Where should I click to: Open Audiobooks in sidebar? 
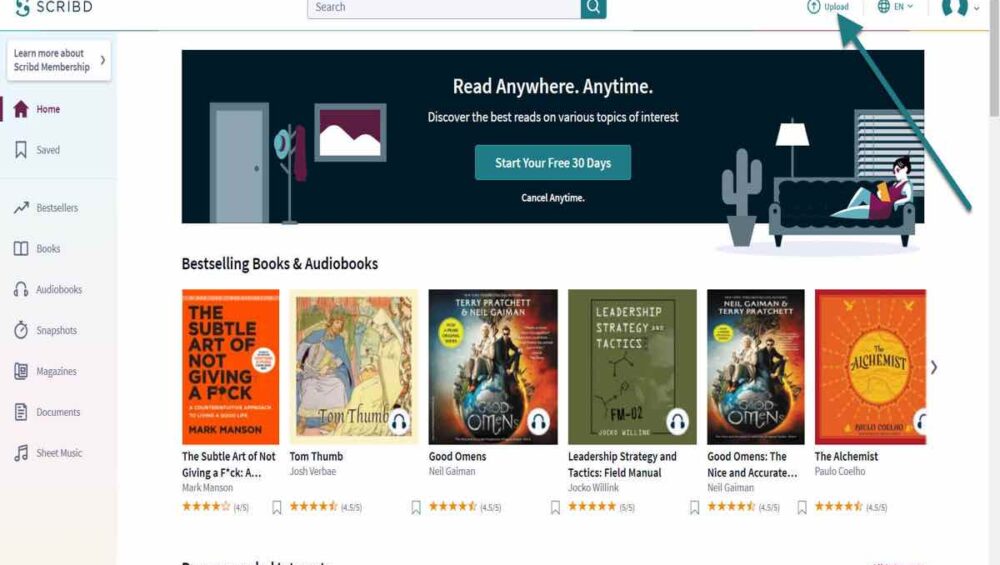click(59, 290)
